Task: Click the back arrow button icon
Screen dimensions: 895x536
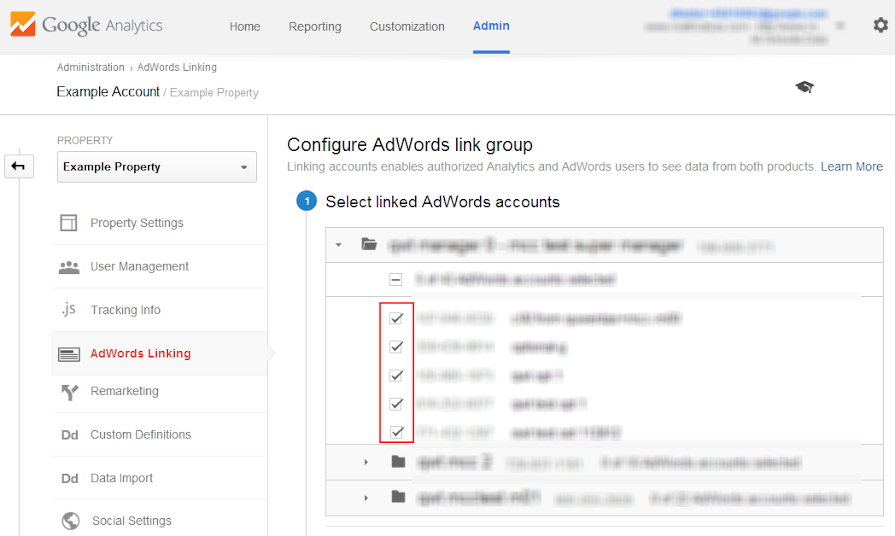Action: (x=18, y=166)
